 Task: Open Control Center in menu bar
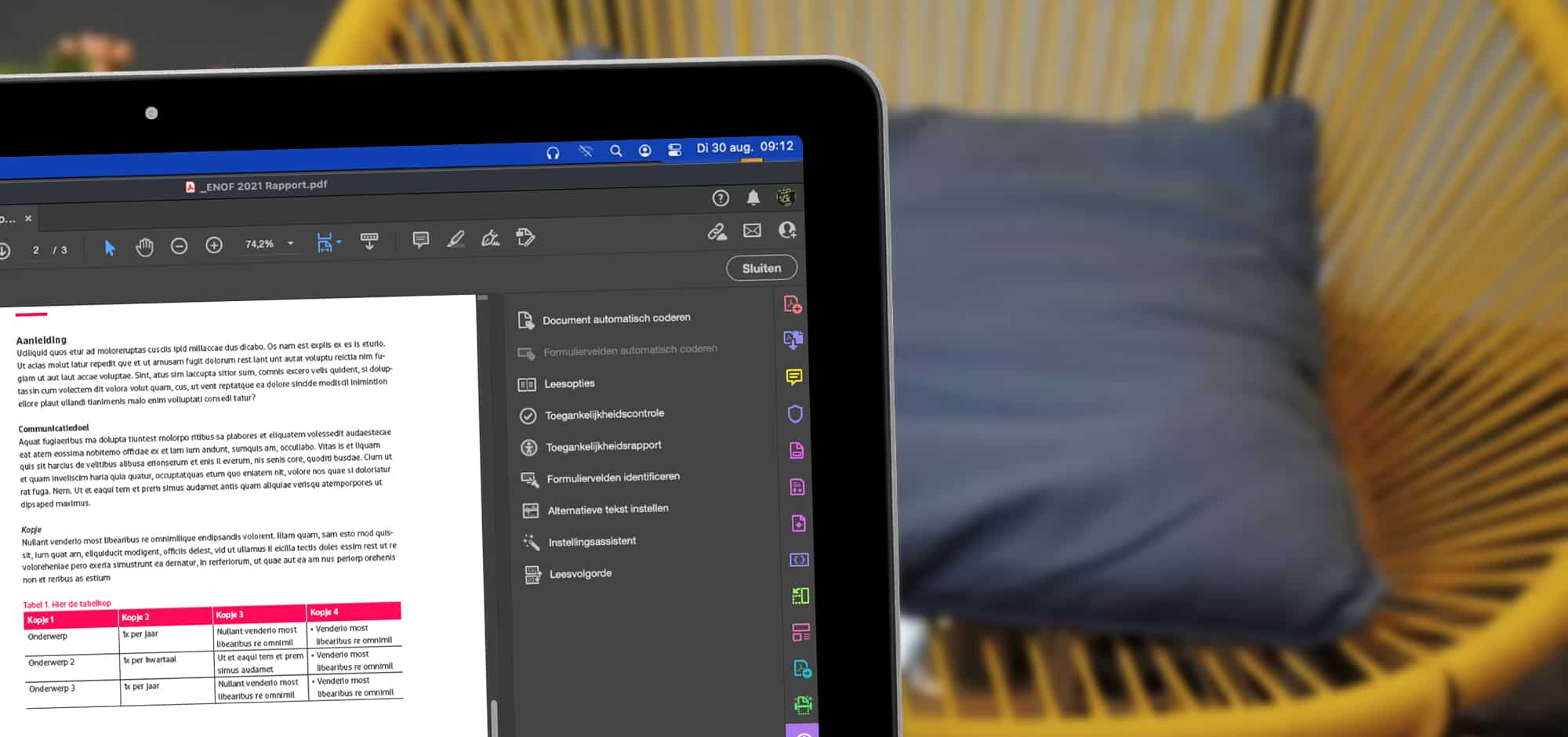674,149
